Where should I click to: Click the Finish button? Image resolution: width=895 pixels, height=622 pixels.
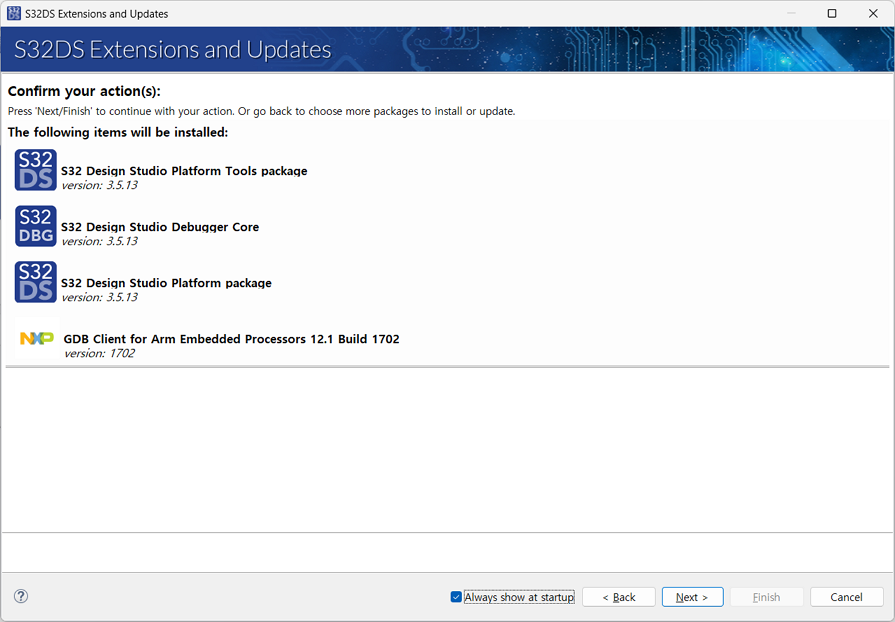766,596
